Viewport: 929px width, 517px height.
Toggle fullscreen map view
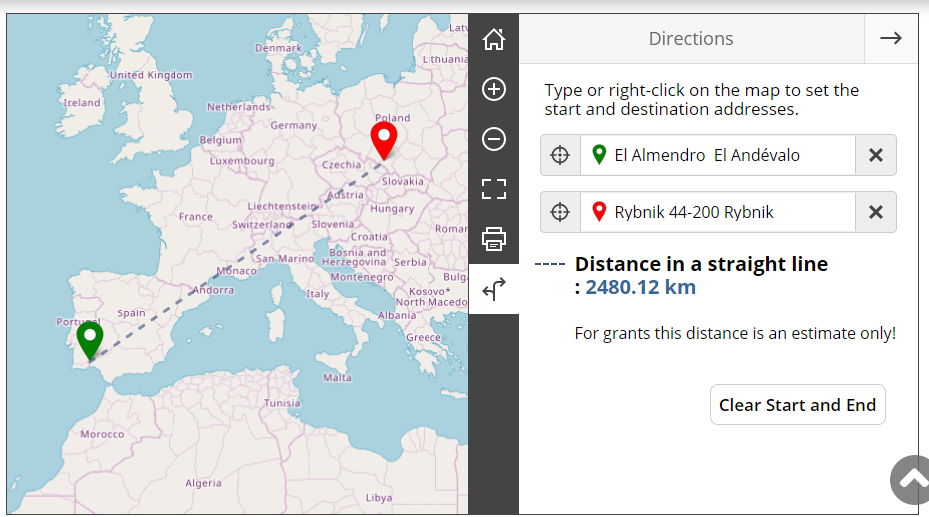(x=494, y=189)
